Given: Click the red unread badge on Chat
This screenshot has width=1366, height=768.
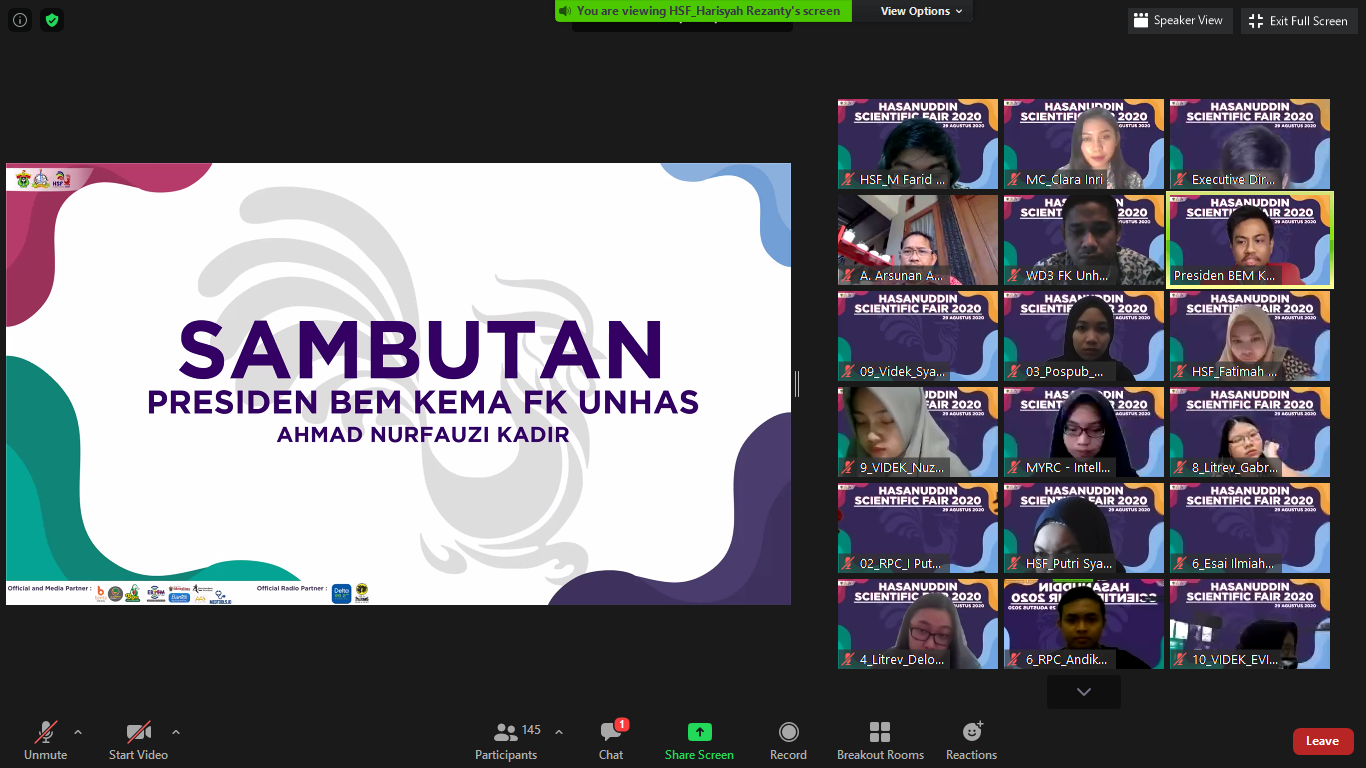Looking at the screenshot, I should (x=622, y=725).
